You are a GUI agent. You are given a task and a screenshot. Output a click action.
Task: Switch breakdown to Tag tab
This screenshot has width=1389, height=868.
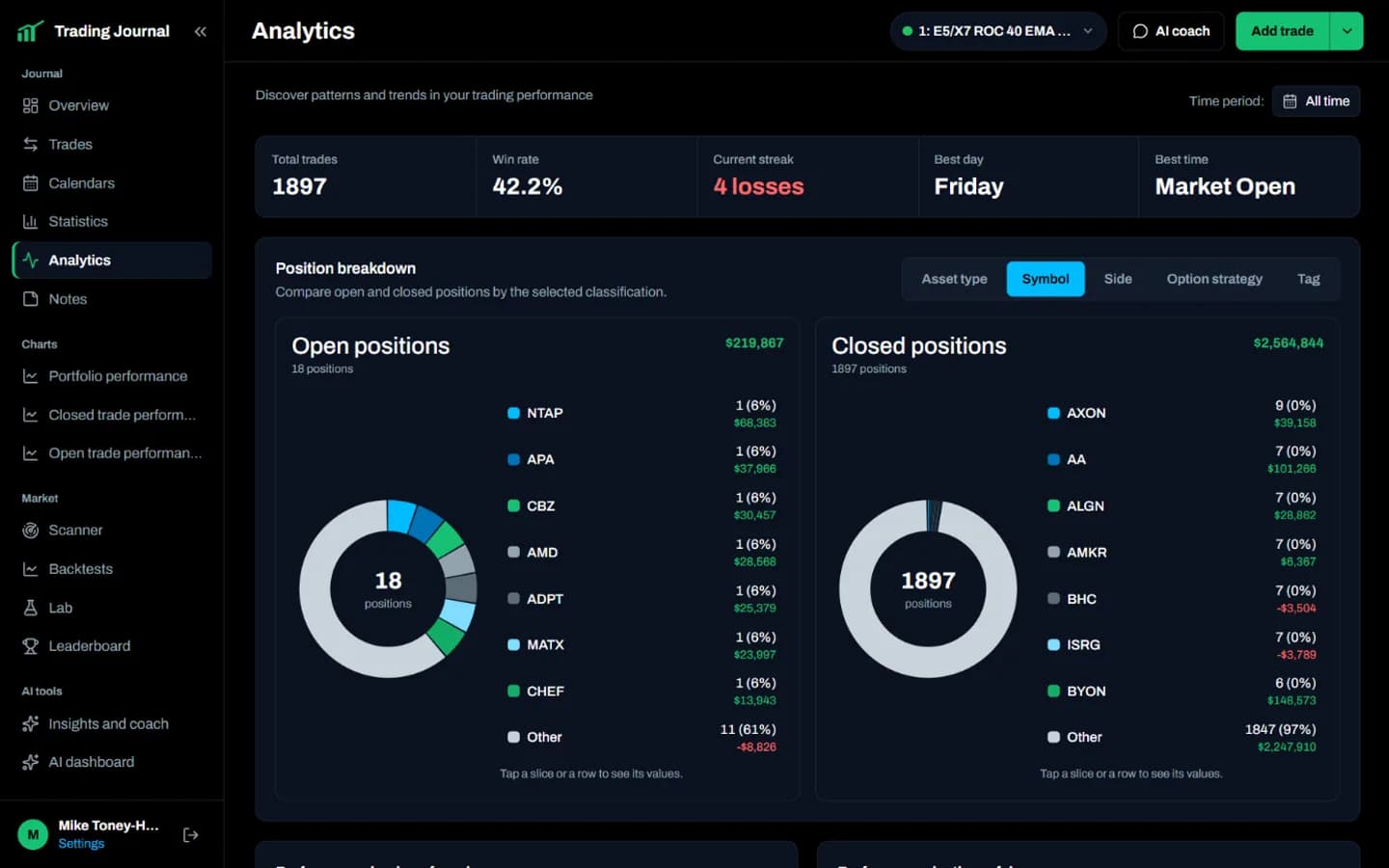pos(1308,279)
